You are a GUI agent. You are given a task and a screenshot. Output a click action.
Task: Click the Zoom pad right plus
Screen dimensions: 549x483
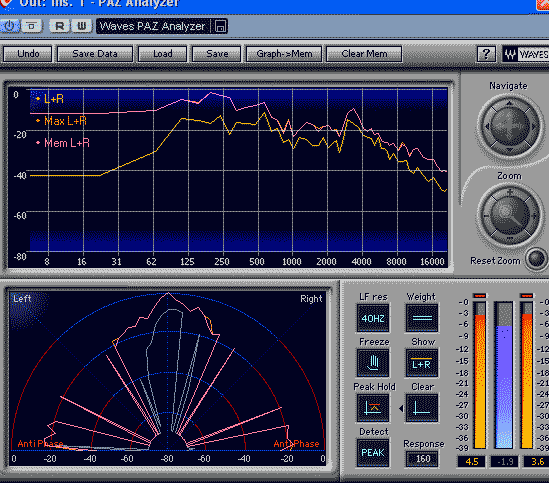click(535, 216)
